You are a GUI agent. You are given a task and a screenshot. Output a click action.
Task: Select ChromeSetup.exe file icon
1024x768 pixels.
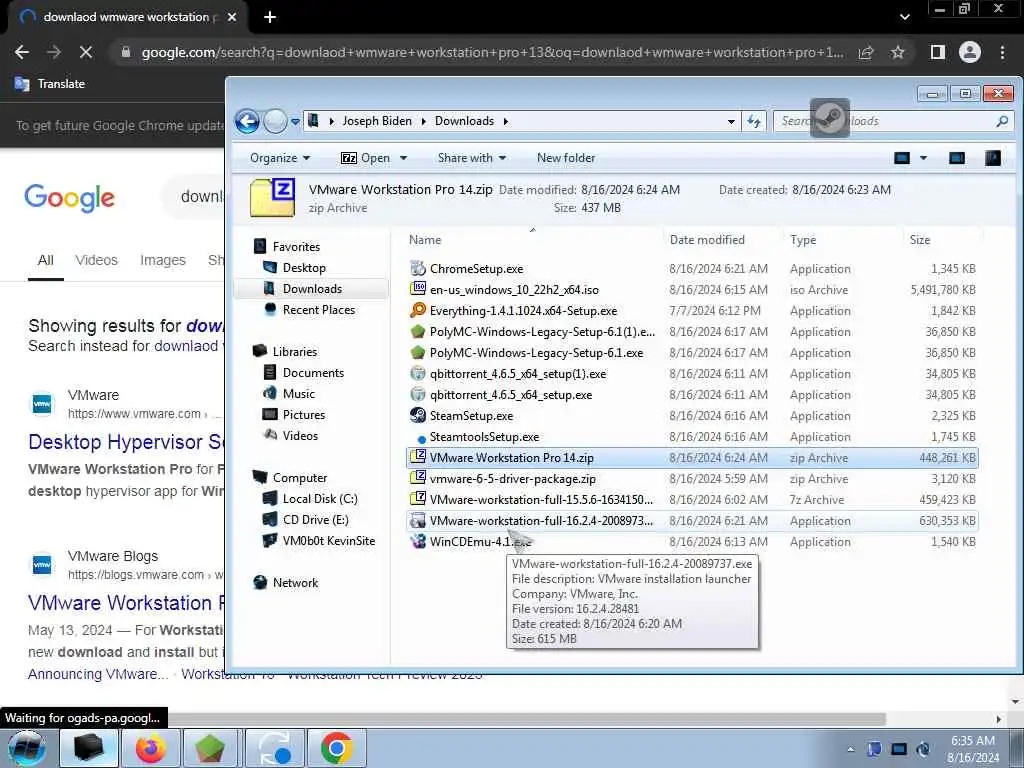click(x=418, y=268)
